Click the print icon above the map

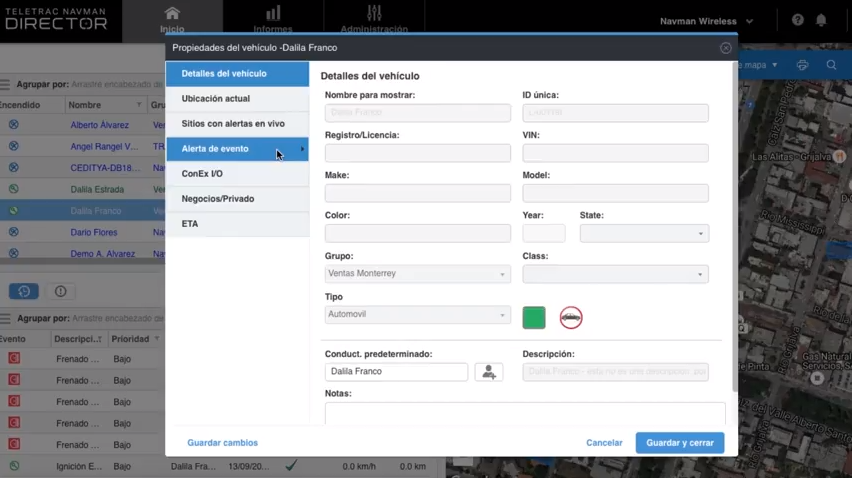(802, 65)
